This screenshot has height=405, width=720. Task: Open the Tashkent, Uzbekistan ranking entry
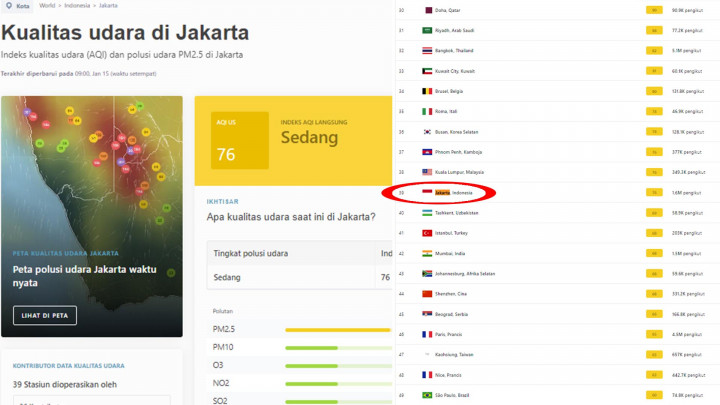(457, 213)
